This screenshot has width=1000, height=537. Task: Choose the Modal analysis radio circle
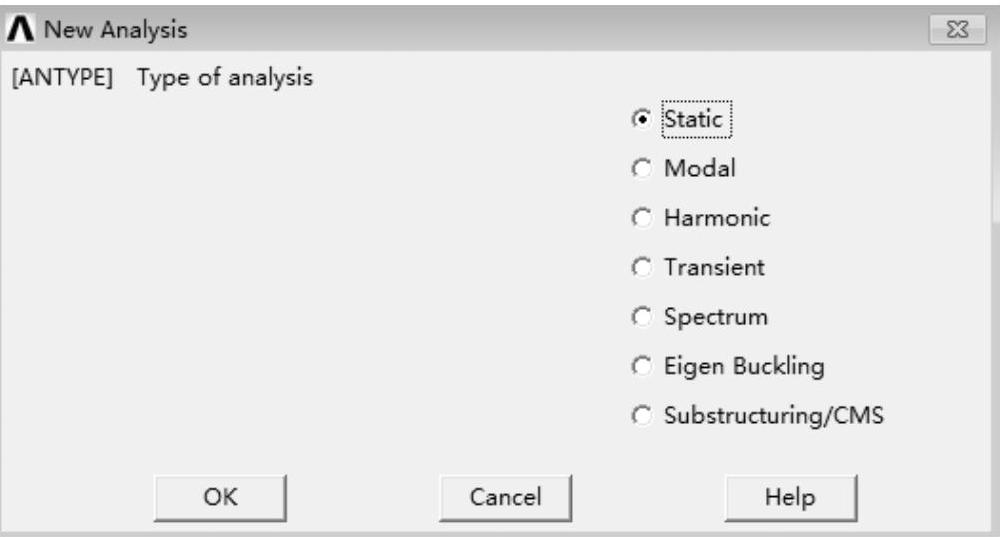[642, 169]
